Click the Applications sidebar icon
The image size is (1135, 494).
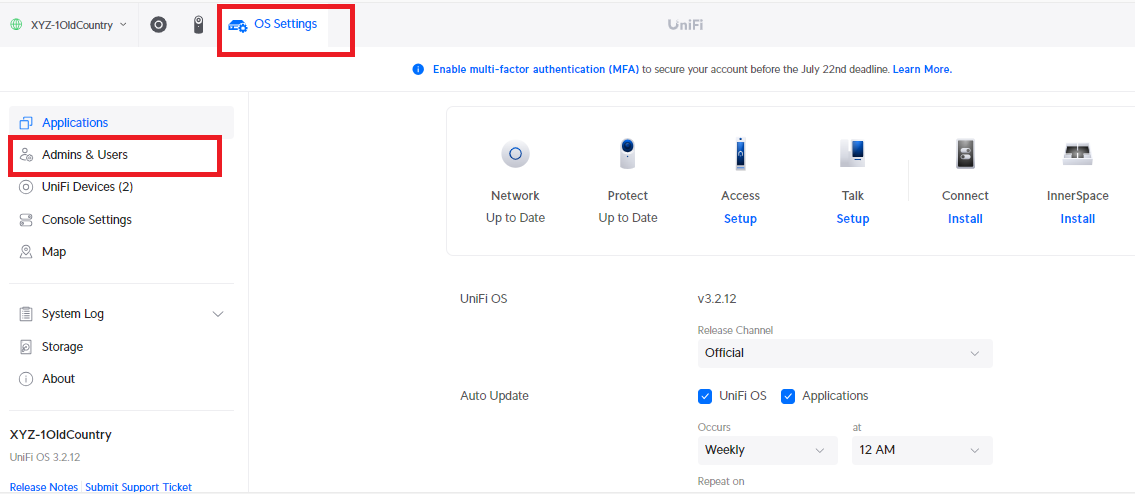pyautogui.click(x=26, y=123)
